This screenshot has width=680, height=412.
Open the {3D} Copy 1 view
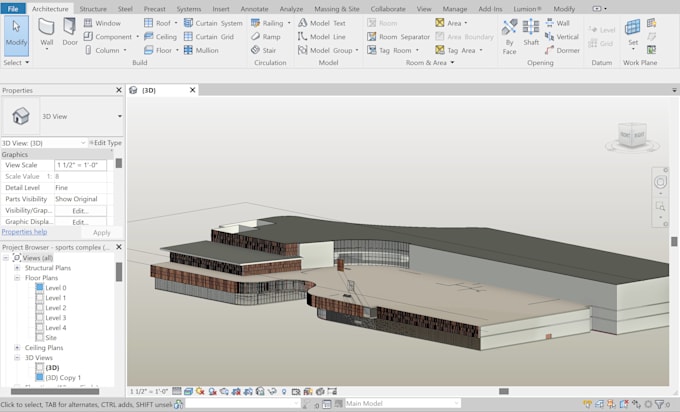tap(63, 377)
